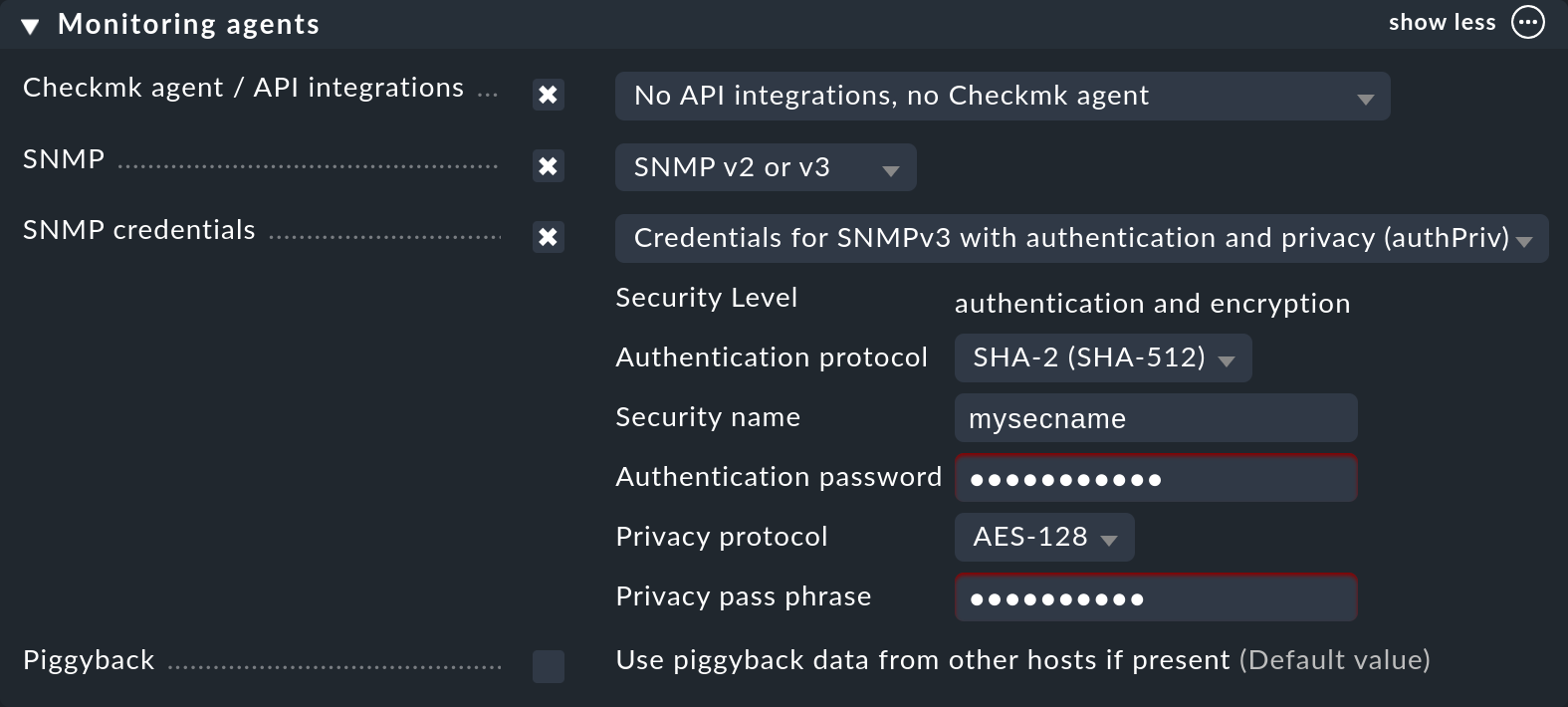Click the Security name label
Screen dimensions: 1568x707
click(x=708, y=417)
